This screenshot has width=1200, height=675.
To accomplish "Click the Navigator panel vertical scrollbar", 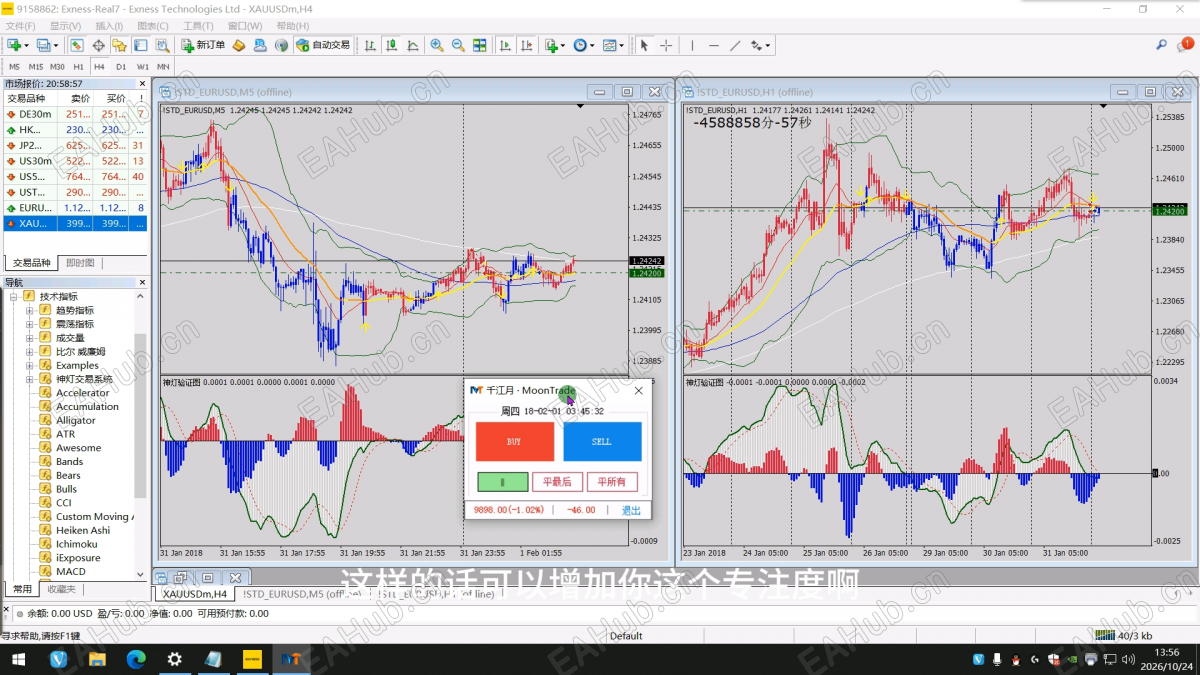I will (x=141, y=415).
